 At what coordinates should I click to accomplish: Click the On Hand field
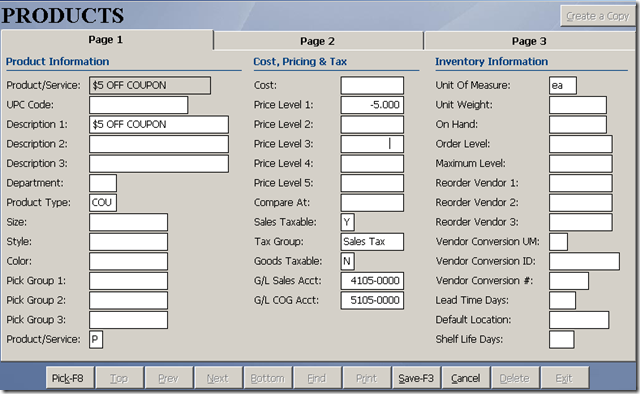(578, 125)
